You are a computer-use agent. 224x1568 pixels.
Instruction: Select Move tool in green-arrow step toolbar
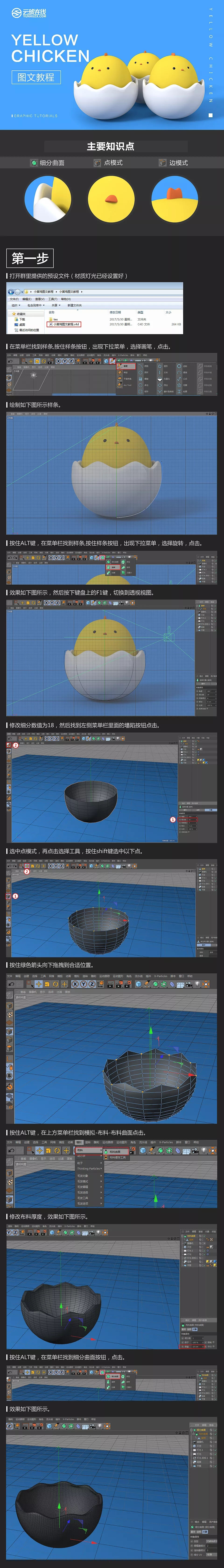tap(38, 984)
